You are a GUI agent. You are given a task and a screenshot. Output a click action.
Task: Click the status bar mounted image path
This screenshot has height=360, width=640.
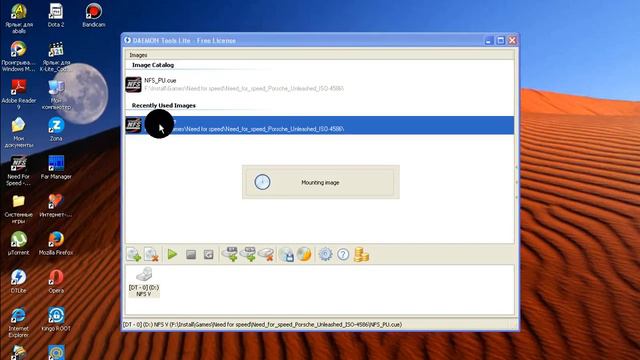click(262, 324)
